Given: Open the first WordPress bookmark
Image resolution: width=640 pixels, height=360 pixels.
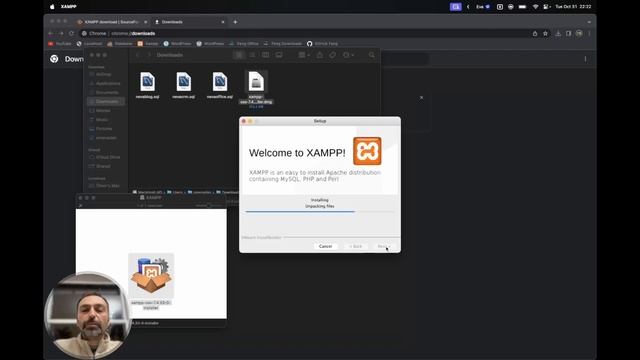Looking at the screenshot, I should [177, 44].
